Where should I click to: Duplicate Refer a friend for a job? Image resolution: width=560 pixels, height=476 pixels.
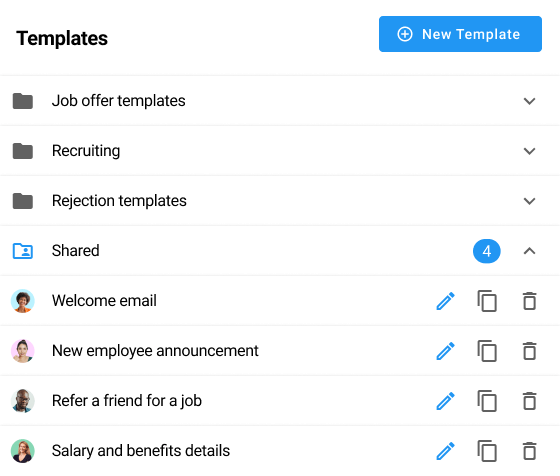pyautogui.click(x=487, y=401)
